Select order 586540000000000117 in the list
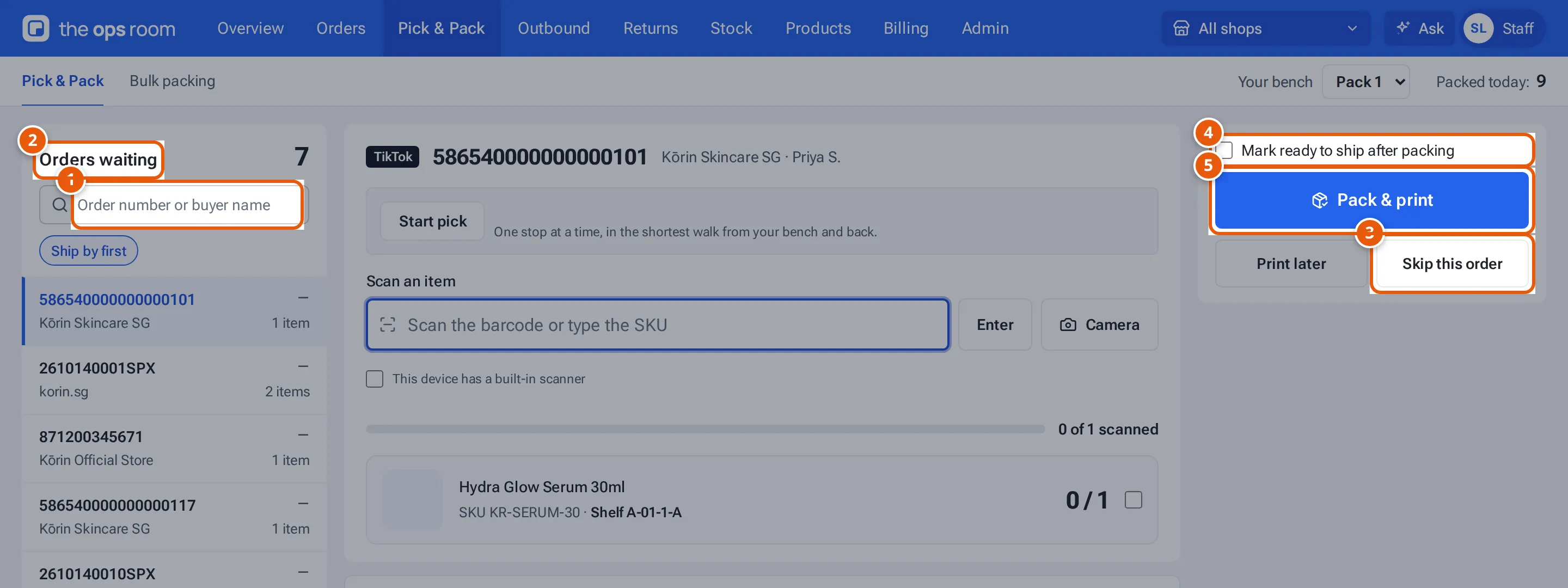 click(174, 517)
